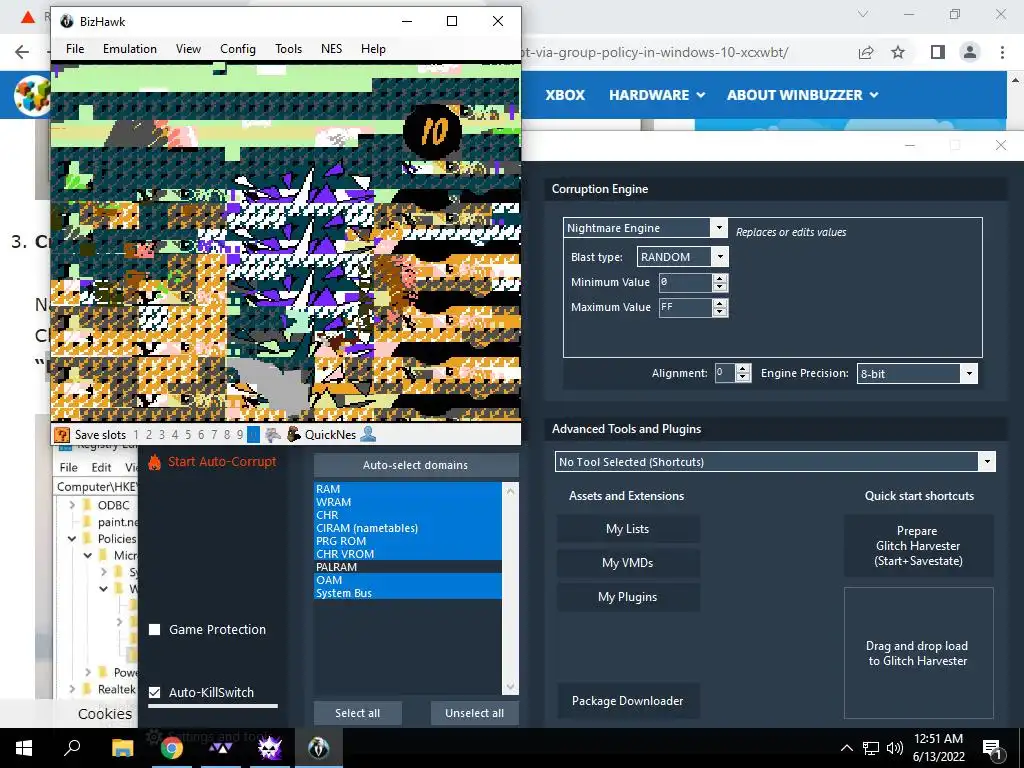Open the Blast type RANDOM dropdown

[x=720, y=257]
